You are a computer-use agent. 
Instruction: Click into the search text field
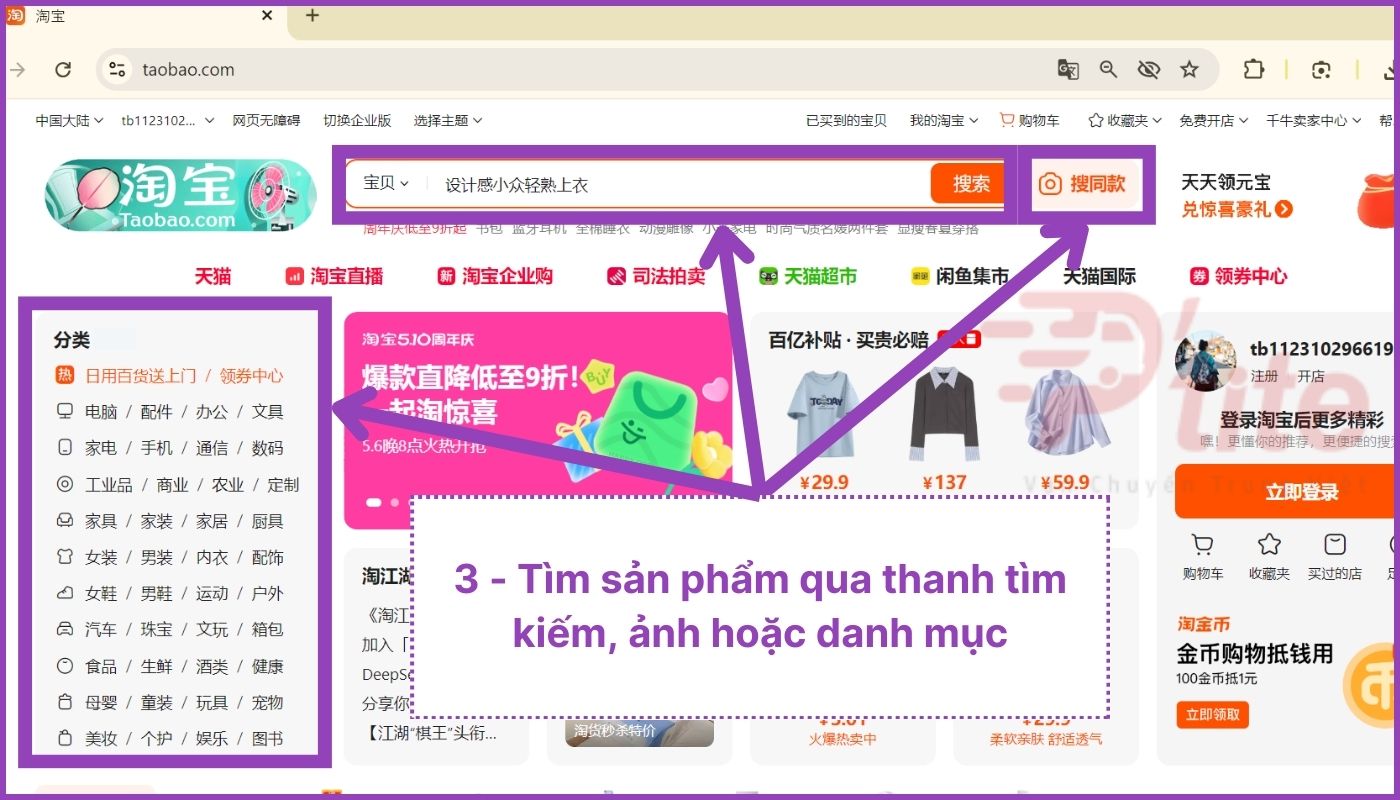point(680,184)
